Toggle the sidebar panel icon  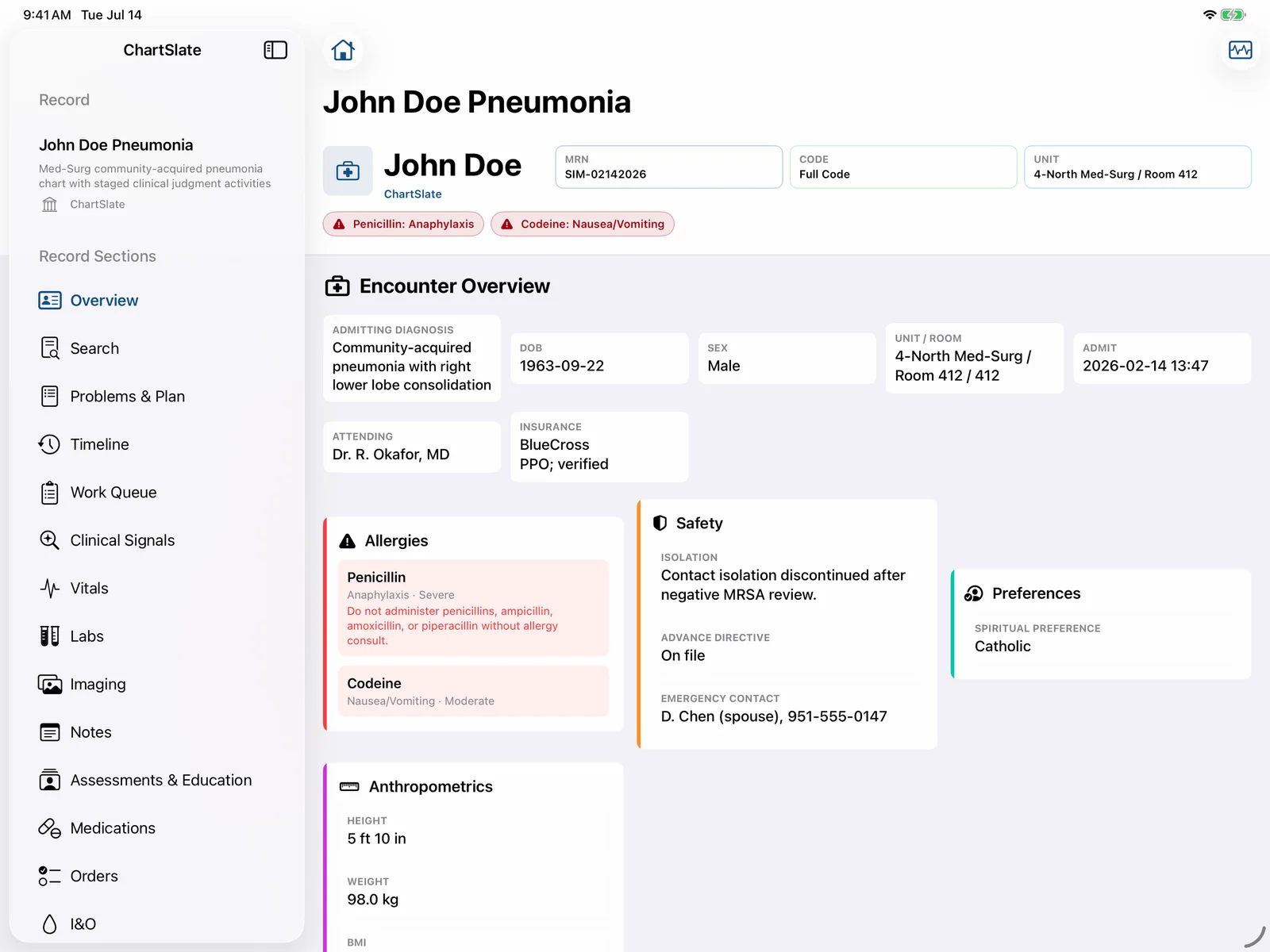(275, 50)
